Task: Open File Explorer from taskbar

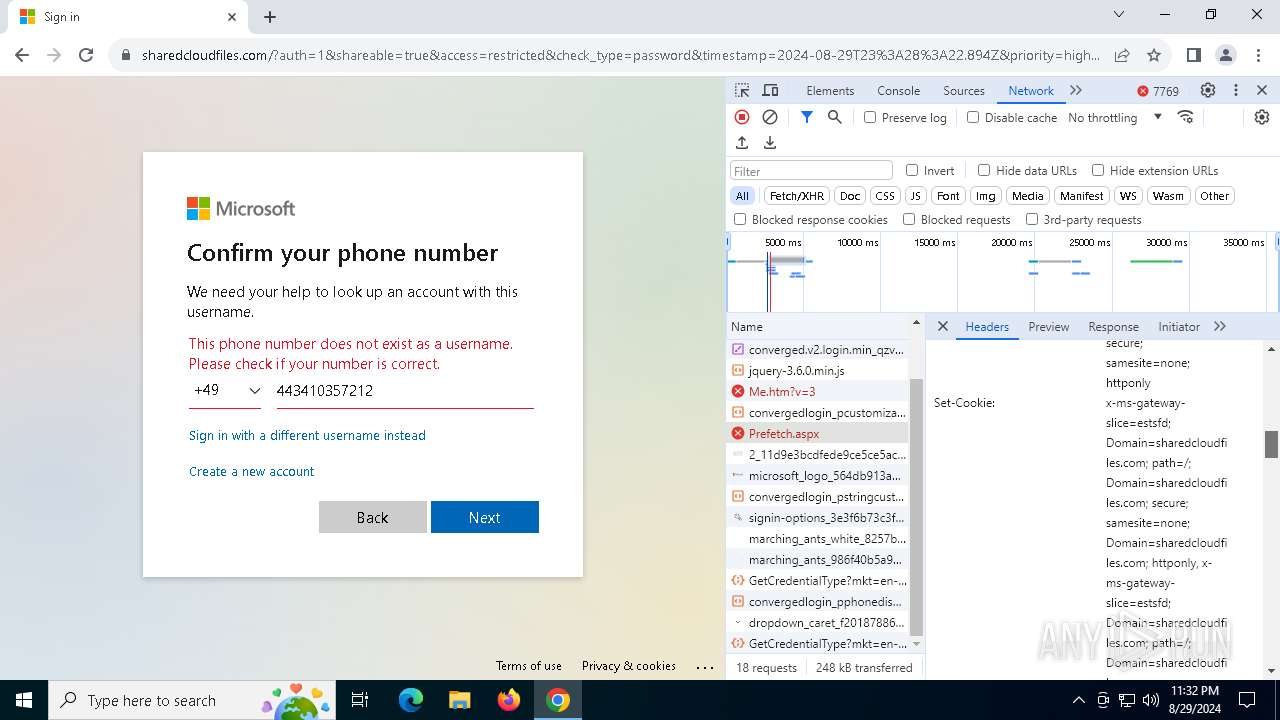Action: point(460,700)
